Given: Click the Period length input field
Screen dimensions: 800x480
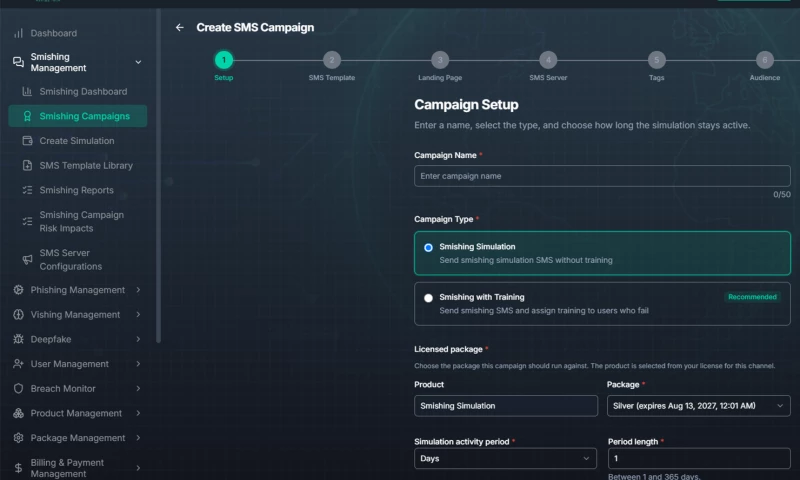Looking at the screenshot, I should [x=699, y=459].
